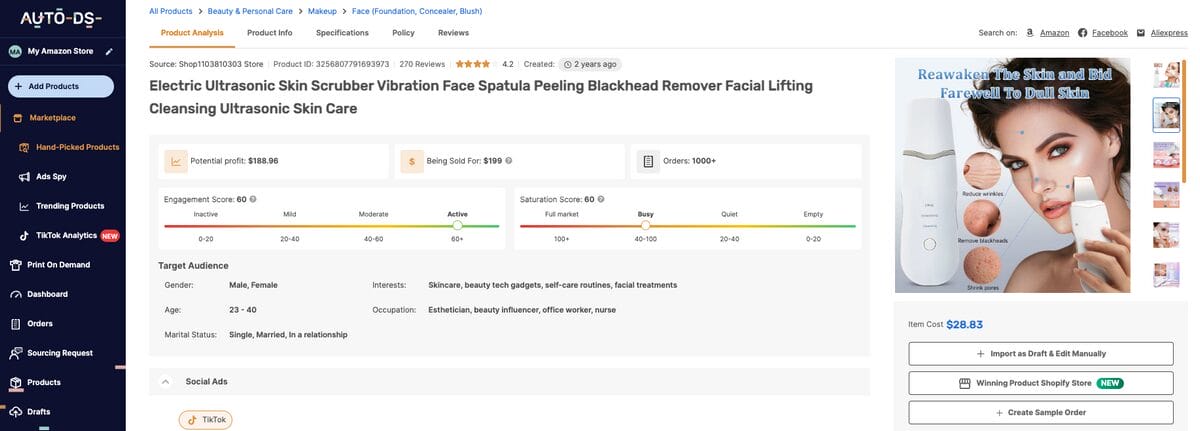This screenshot has width=1200, height=431.
Task: Click the Saturation Score help icon
Action: pos(603,199)
